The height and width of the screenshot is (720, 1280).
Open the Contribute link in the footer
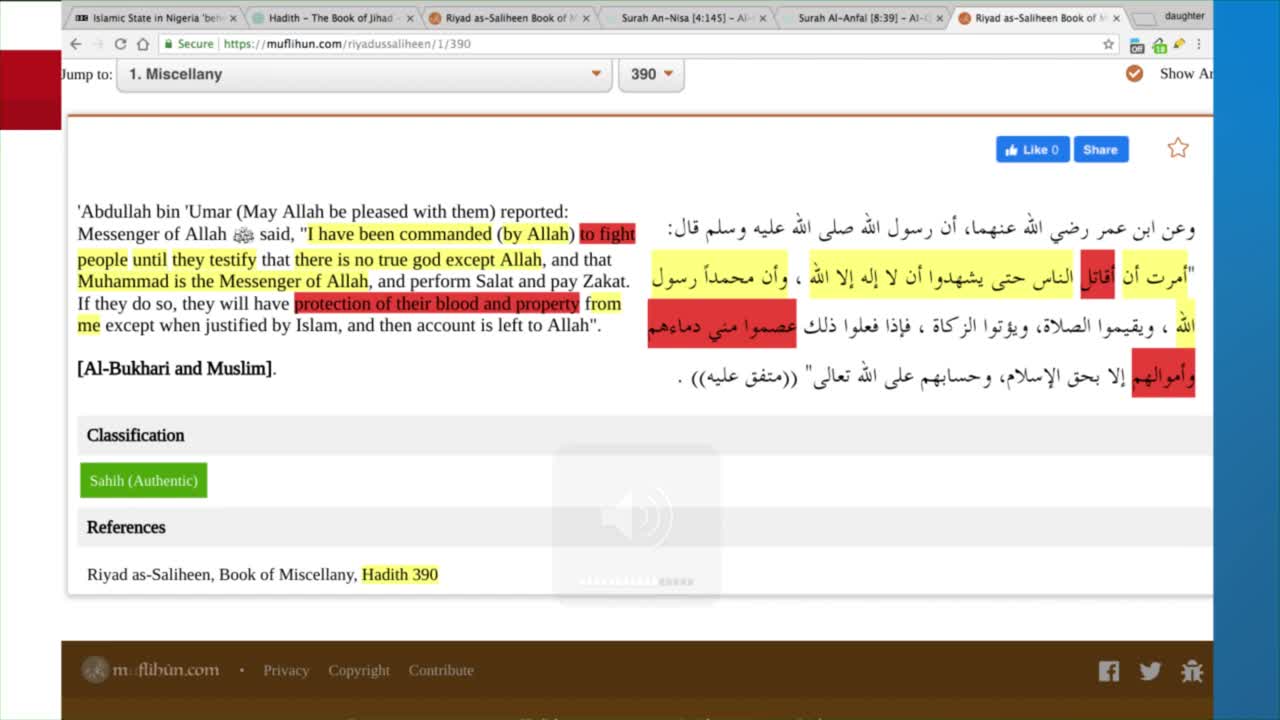(441, 671)
